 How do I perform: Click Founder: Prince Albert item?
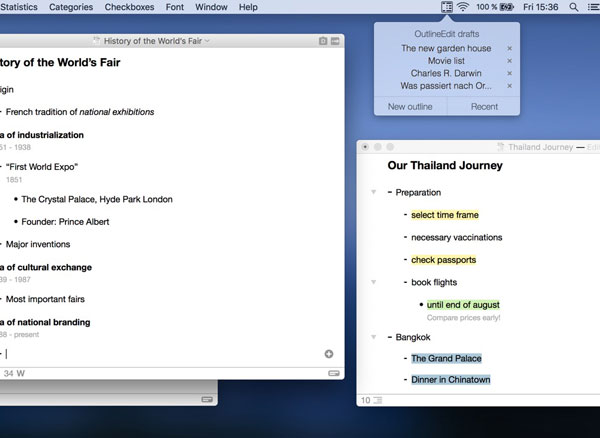point(65,221)
